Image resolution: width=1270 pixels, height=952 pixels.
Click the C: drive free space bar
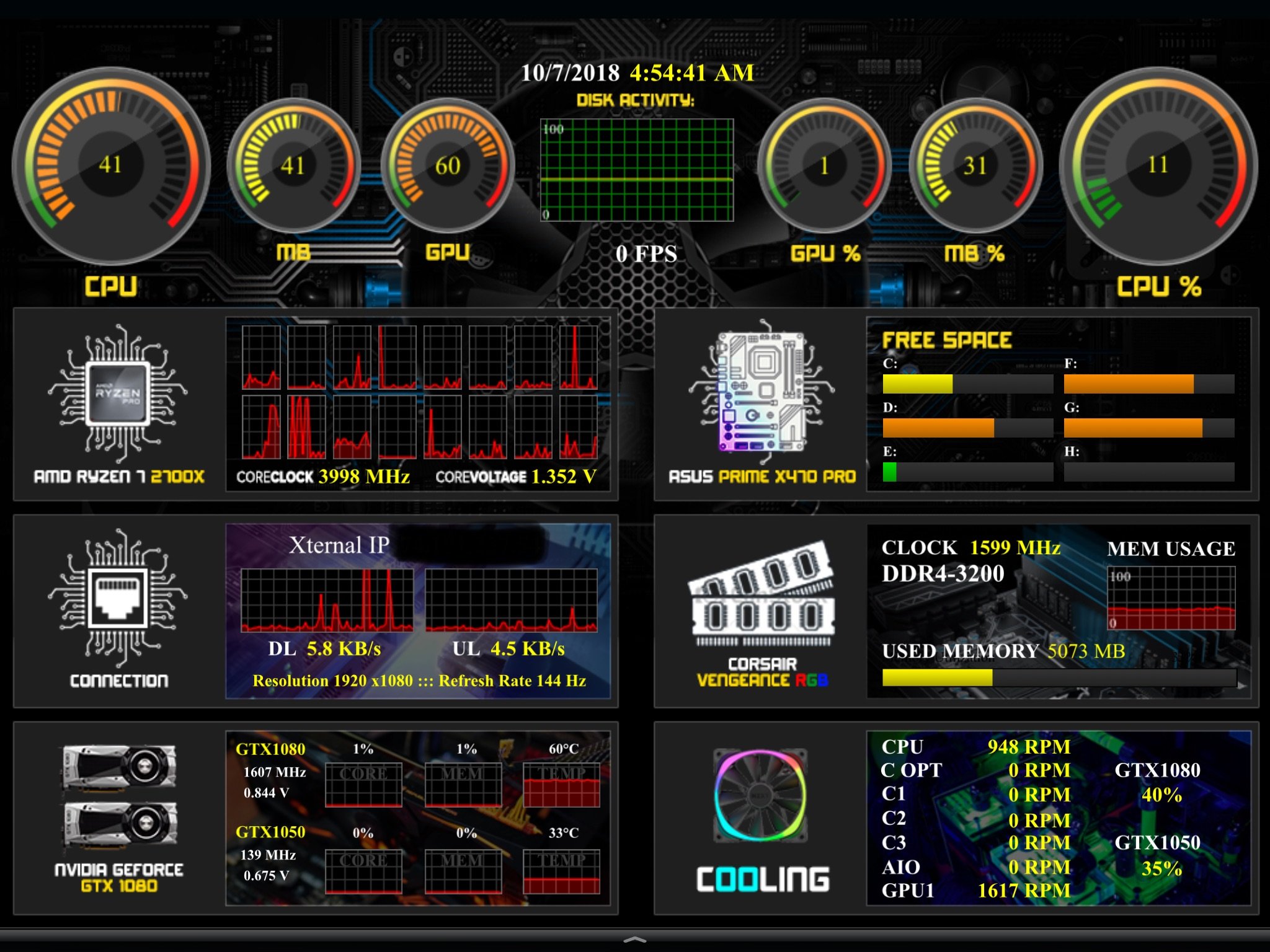[967, 384]
